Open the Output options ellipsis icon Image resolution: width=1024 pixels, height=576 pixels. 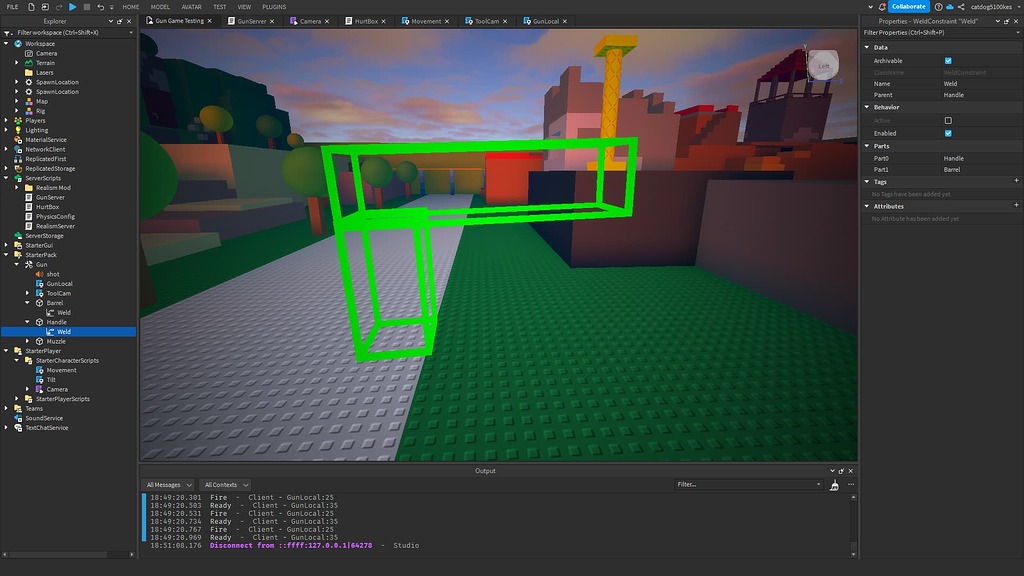[x=851, y=484]
